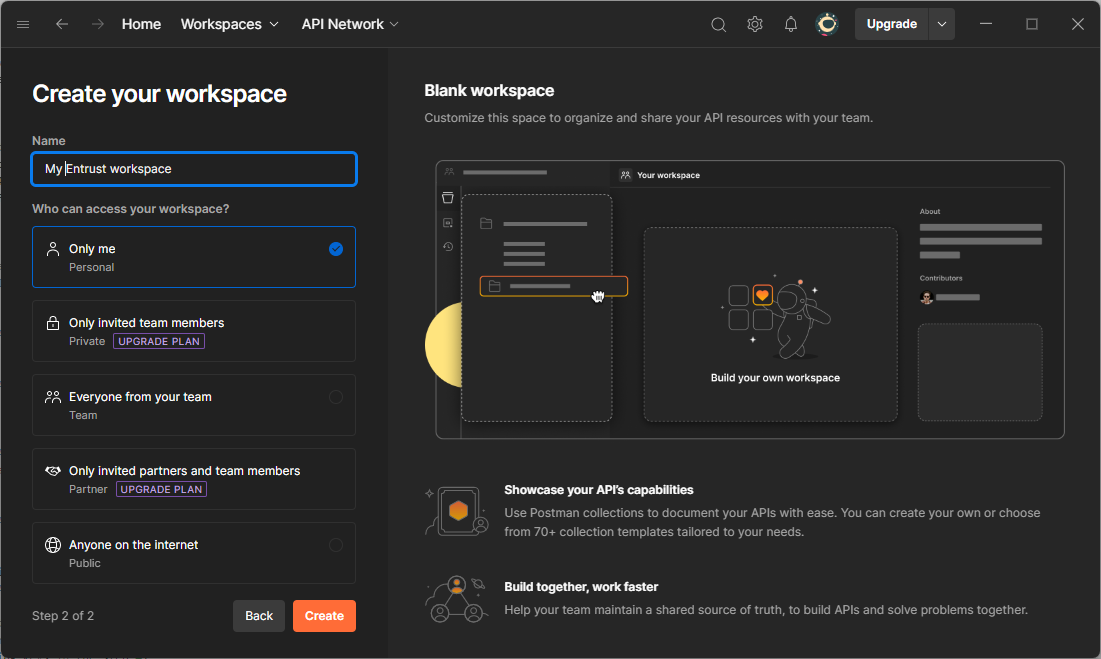
Task: Select the 'Only me' personal option
Action: (x=193, y=257)
